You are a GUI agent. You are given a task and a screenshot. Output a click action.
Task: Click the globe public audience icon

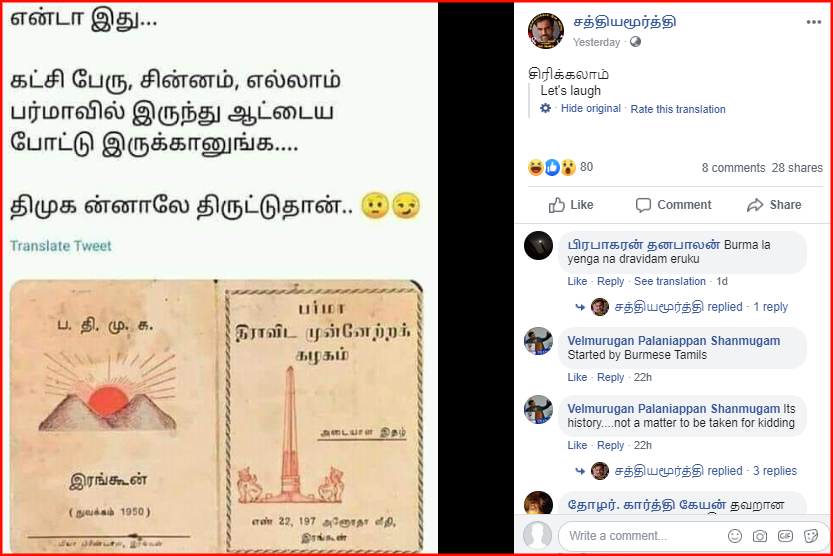[635, 42]
